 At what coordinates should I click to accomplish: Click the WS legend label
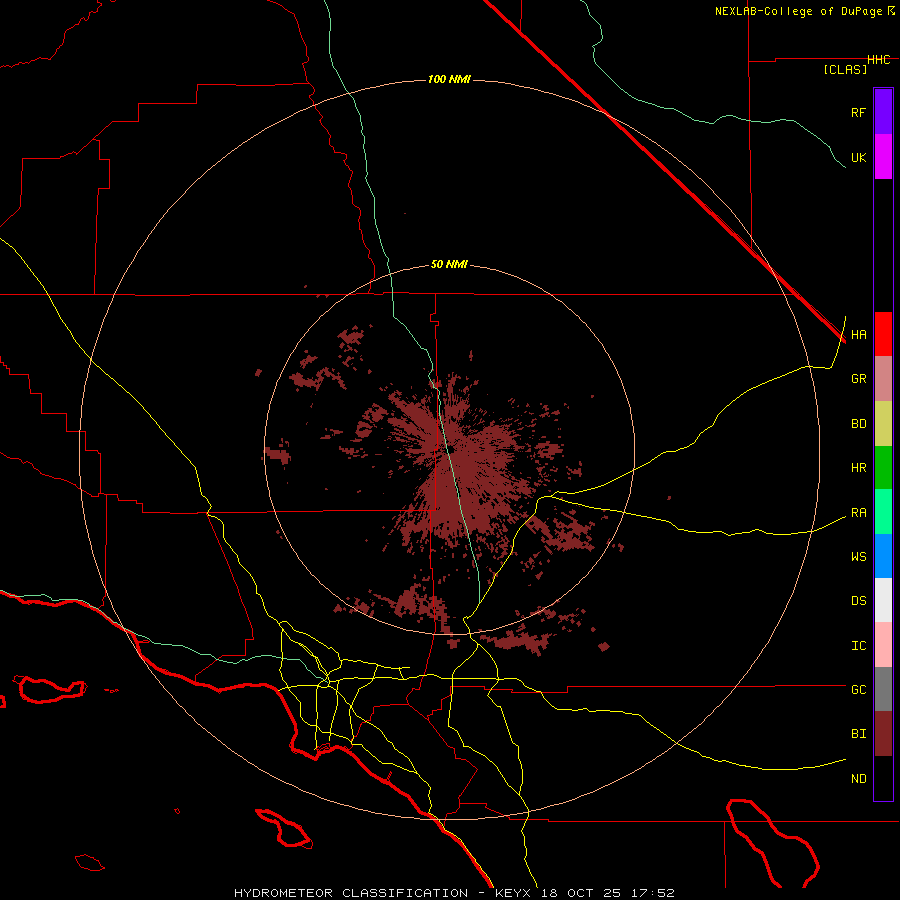click(x=858, y=557)
